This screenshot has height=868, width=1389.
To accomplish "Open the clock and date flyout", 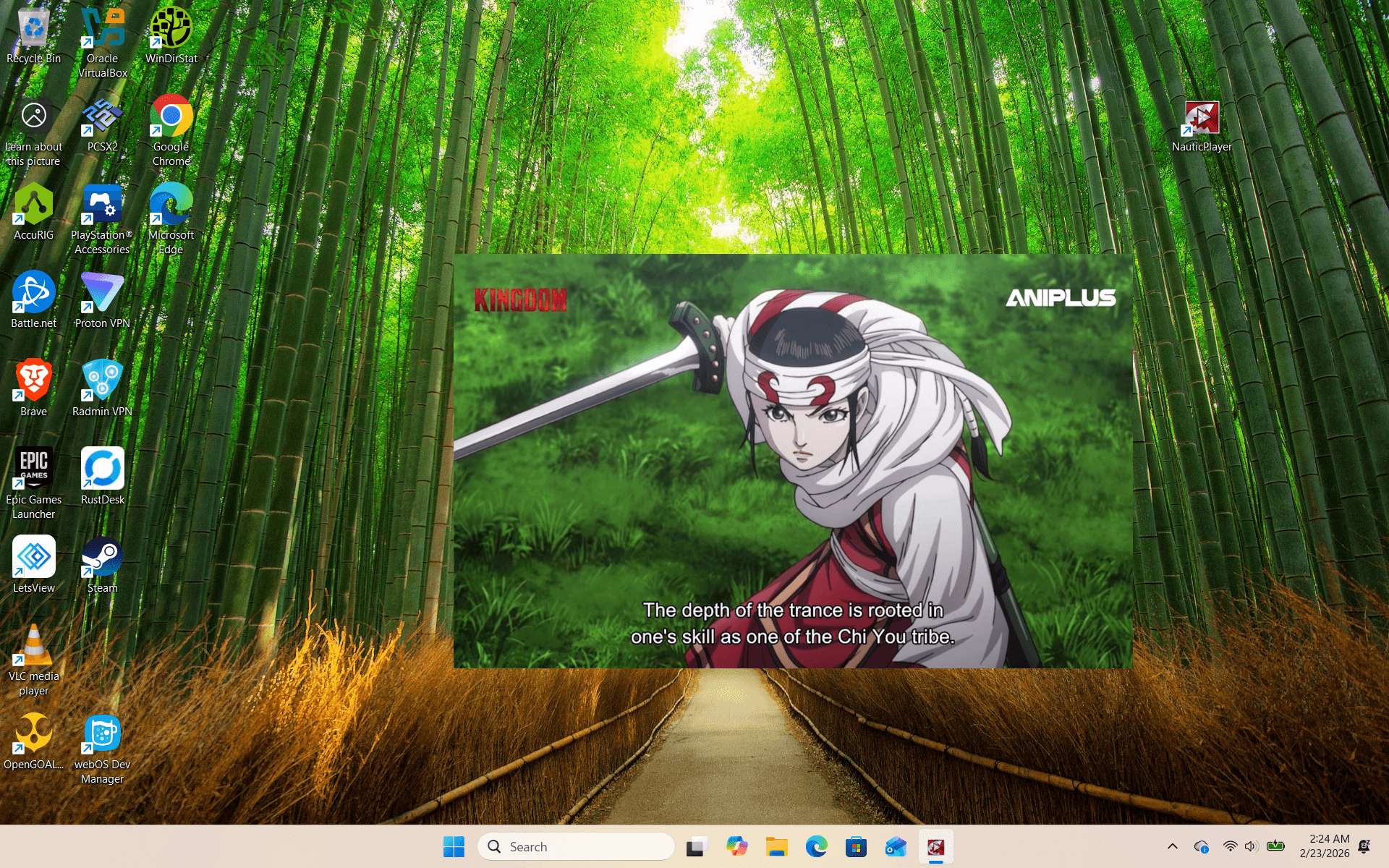I will tap(1324, 846).
